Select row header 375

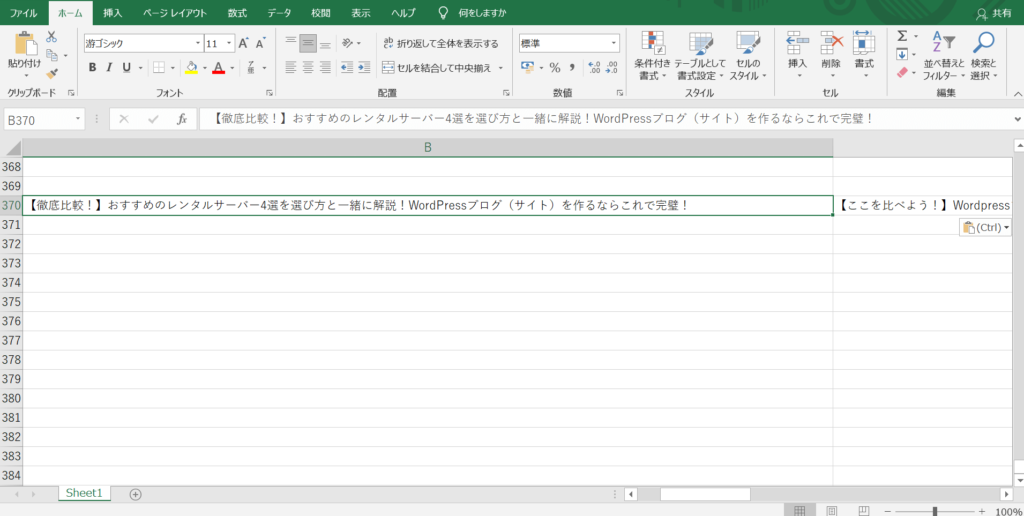click(x=11, y=302)
